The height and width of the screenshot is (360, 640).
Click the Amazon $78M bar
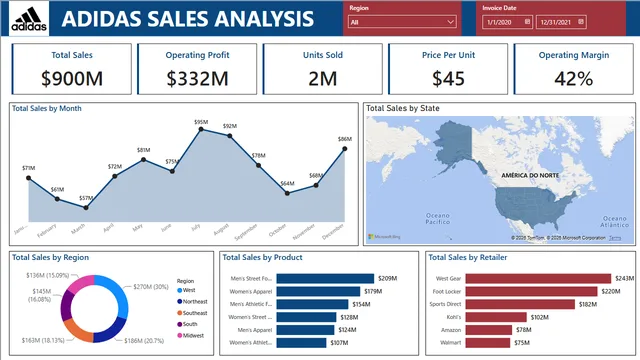pyautogui.click(x=489, y=330)
